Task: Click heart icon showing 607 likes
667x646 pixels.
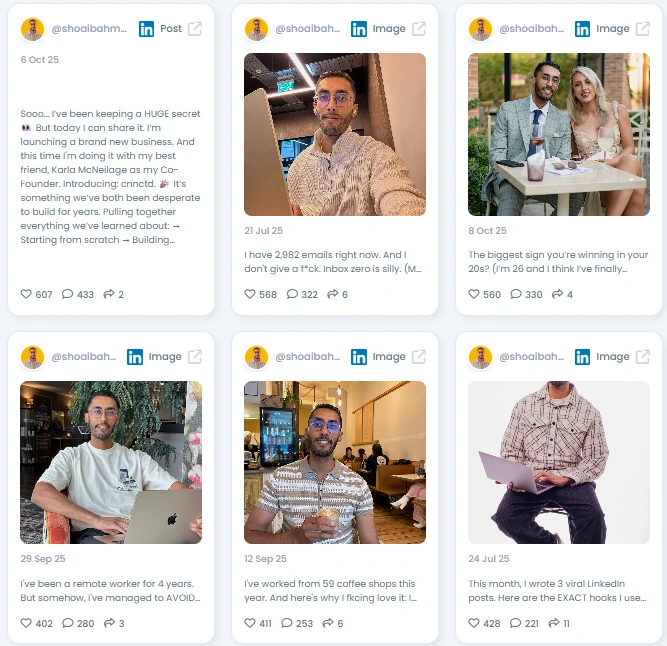Action: click(26, 294)
